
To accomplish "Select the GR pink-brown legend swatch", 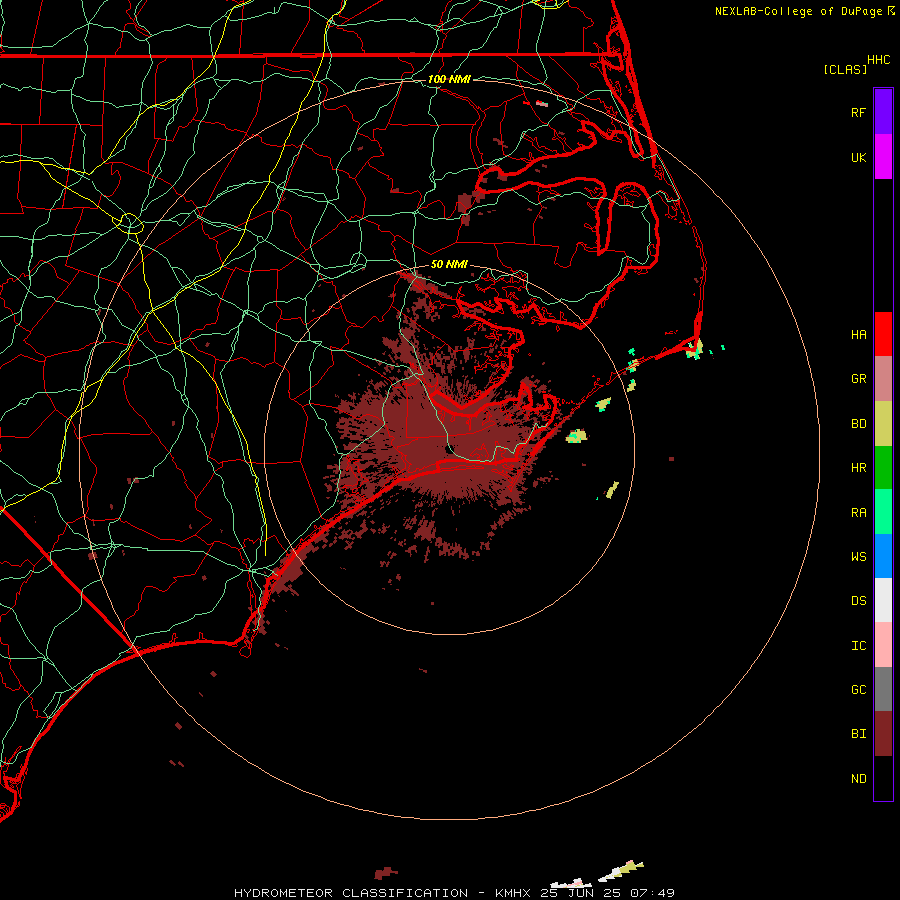I will point(883,379).
